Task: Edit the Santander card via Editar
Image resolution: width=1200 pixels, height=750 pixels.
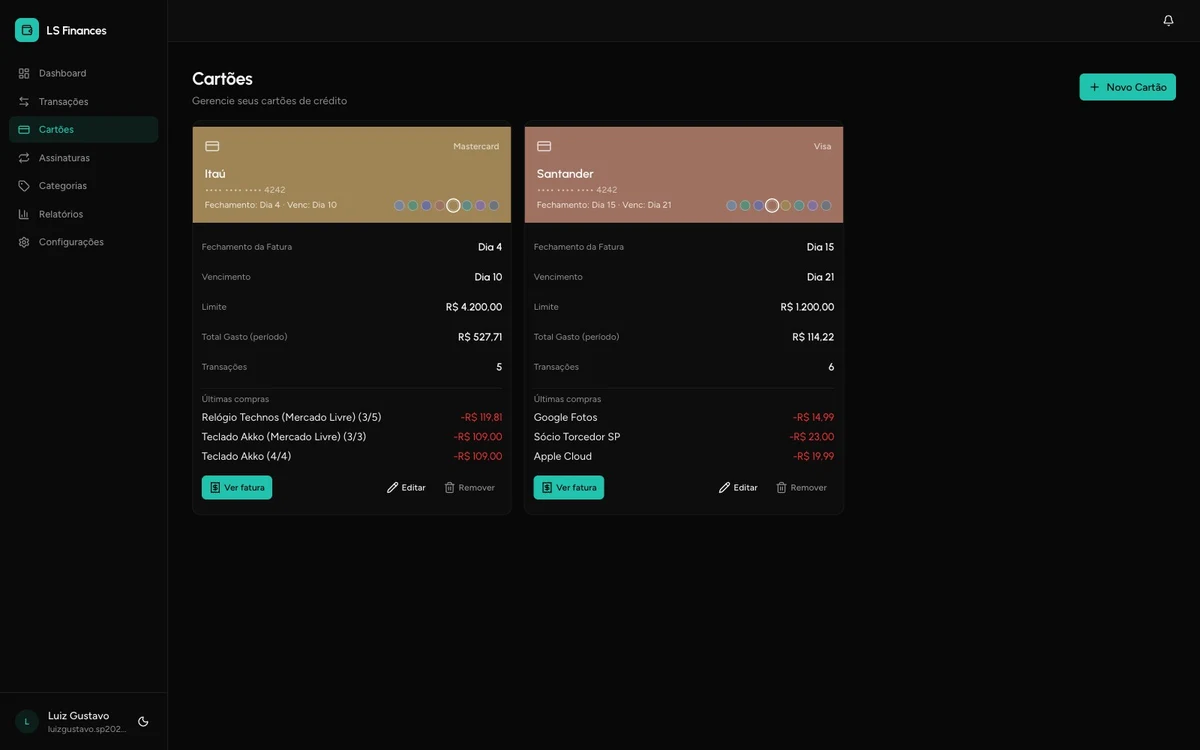Action: click(x=738, y=487)
